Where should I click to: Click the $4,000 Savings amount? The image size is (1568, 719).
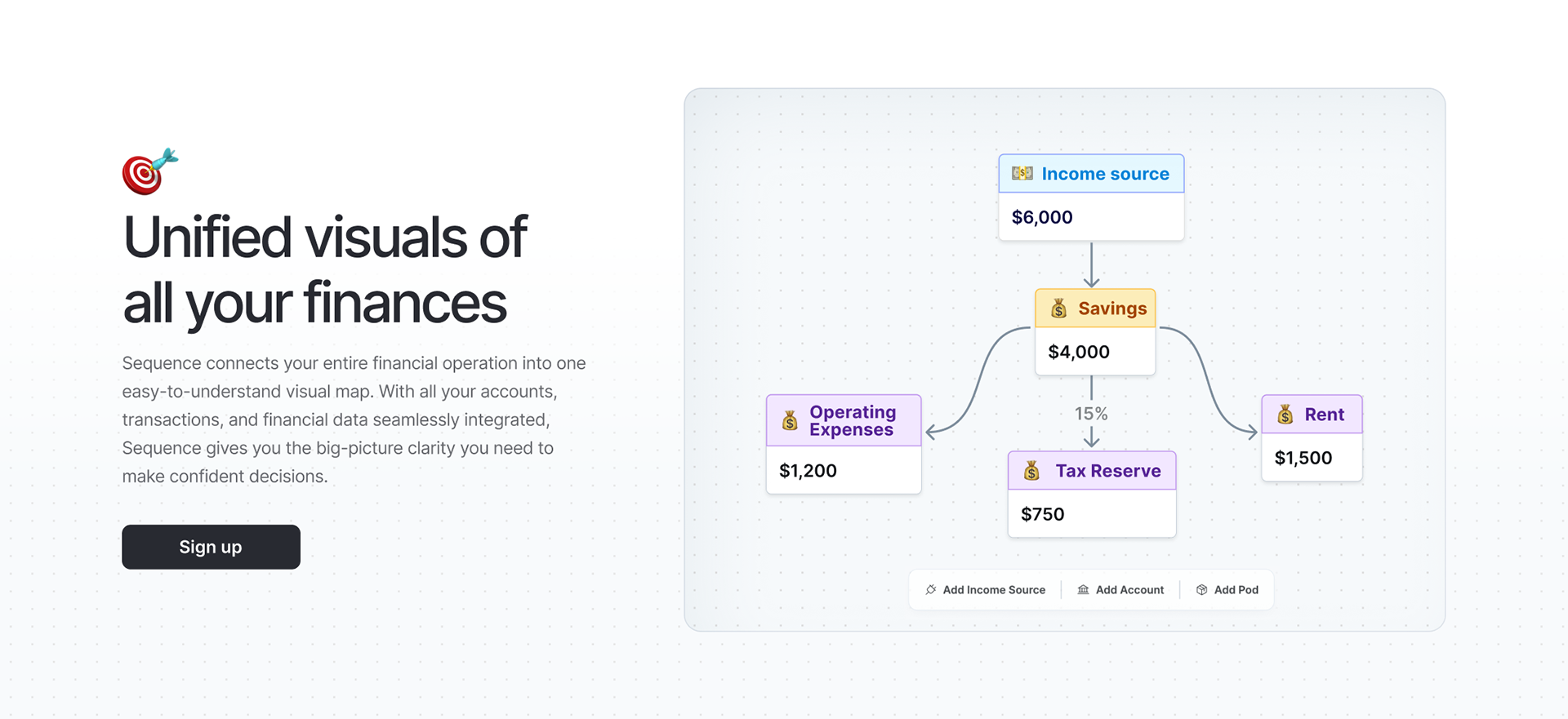(x=1079, y=352)
